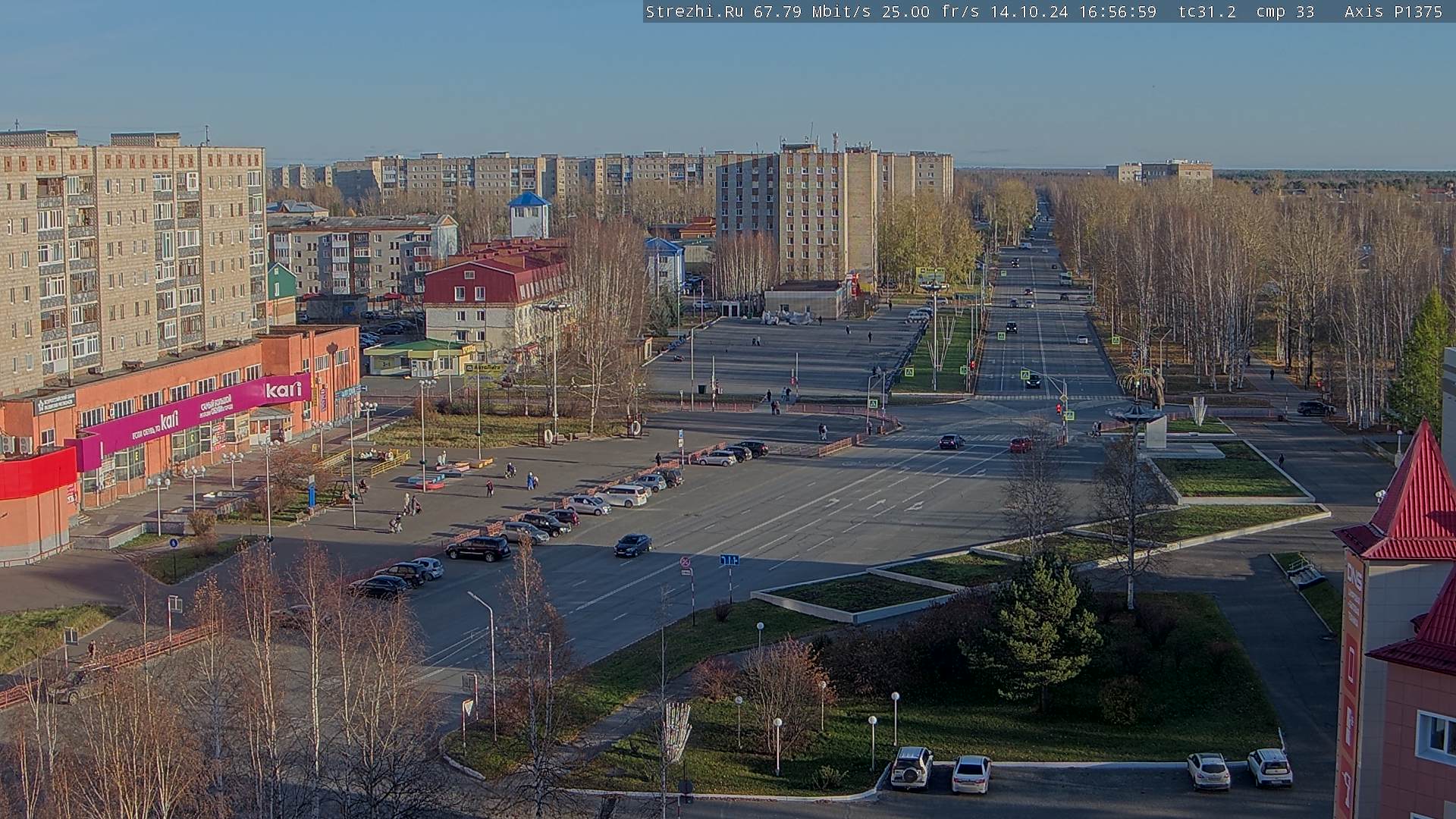Select the Axis P1375 camera model text

[x=1393, y=11]
